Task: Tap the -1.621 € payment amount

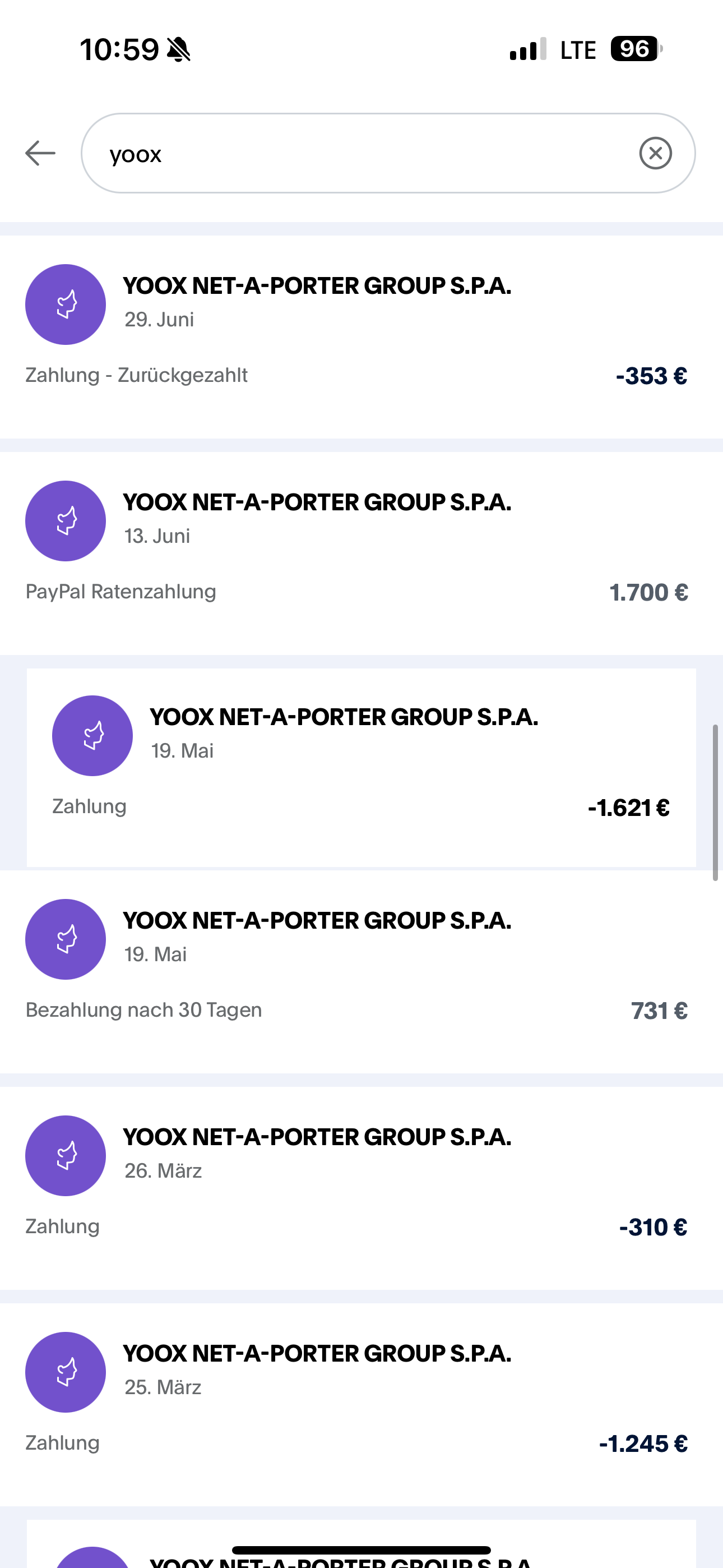Action: coord(629,808)
